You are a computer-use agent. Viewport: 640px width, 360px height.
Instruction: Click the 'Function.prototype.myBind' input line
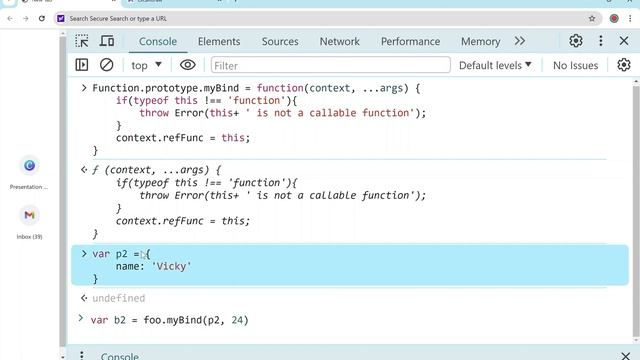coord(256,88)
